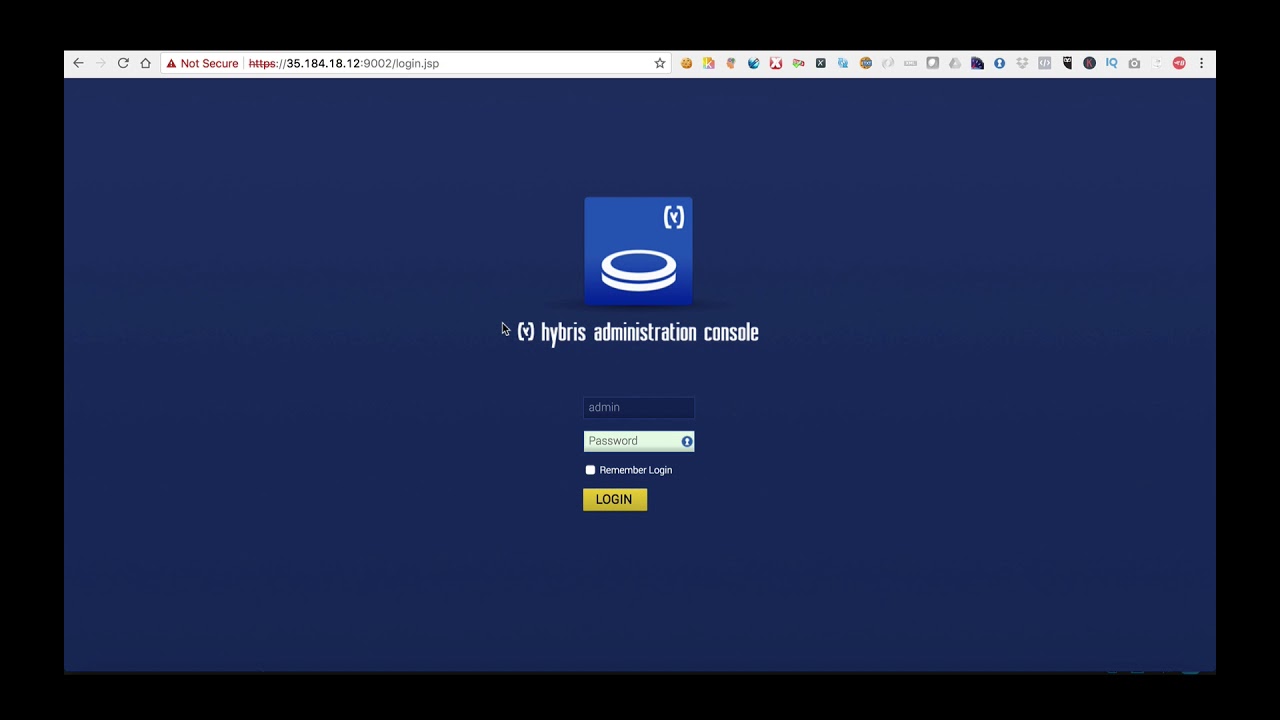Open the browser home page

(146, 63)
